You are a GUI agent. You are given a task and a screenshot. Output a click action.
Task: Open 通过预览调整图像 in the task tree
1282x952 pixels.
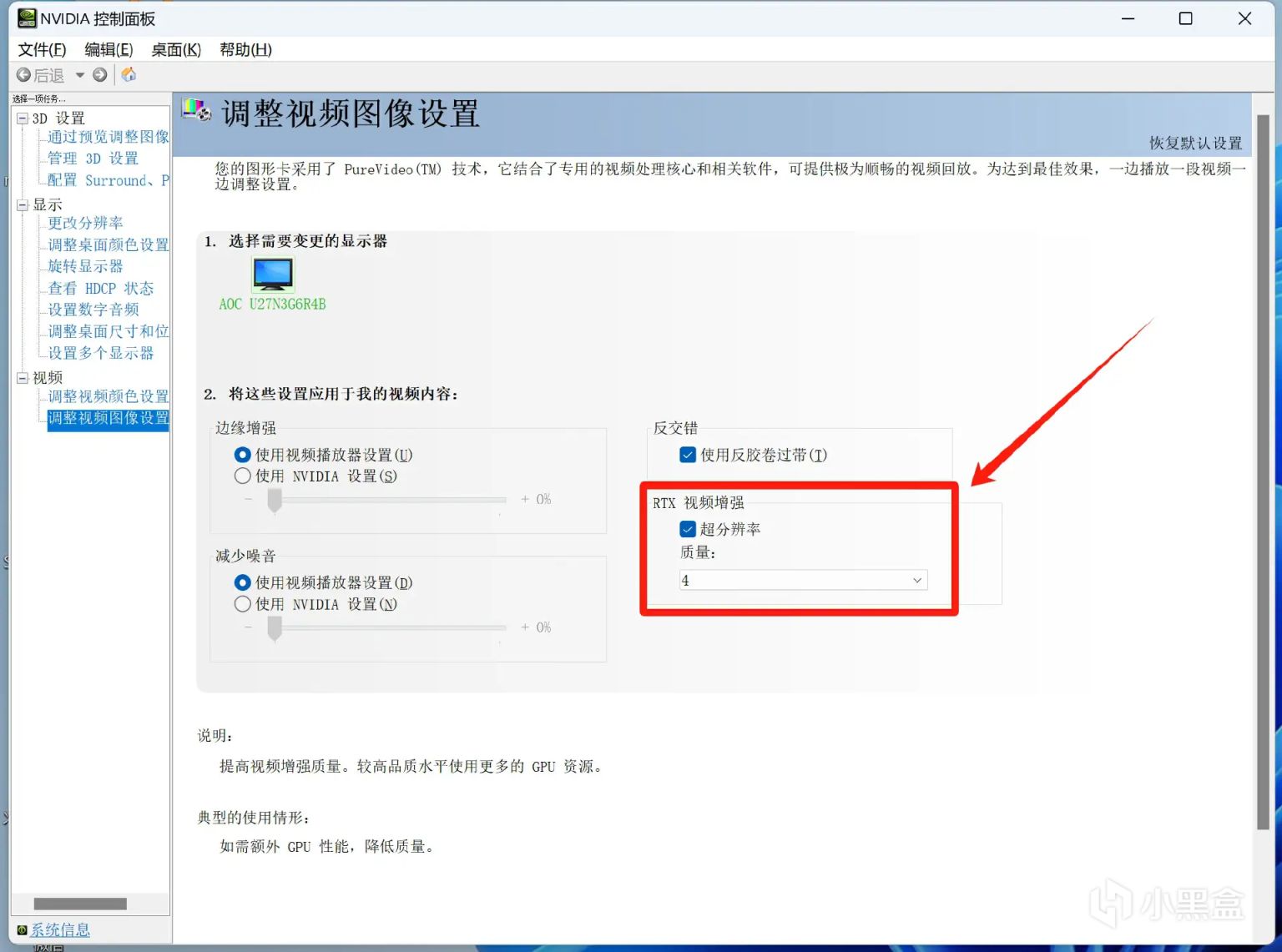click(x=109, y=137)
